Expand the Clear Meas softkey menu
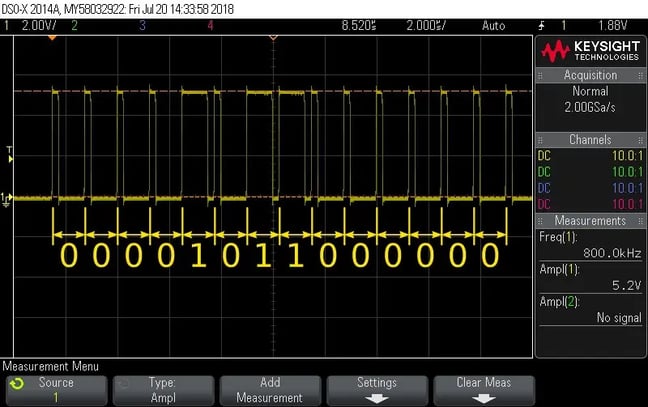648x407 pixels. click(484, 390)
